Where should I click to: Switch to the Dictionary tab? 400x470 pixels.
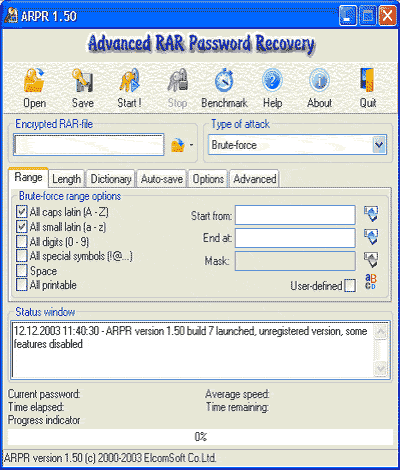pyautogui.click(x=111, y=179)
